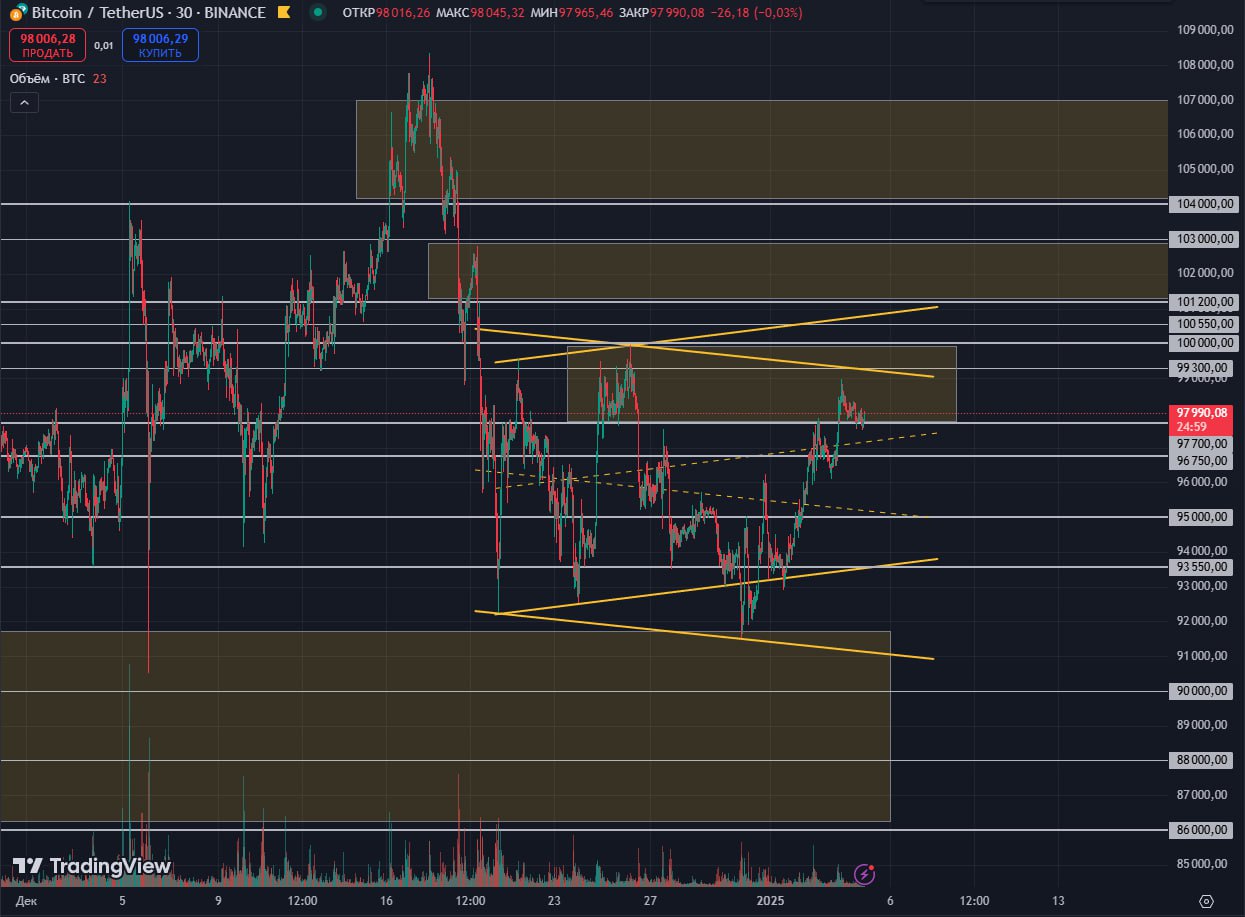Open chart settings via the hexagon gear icon
Image resolution: width=1245 pixels, height=917 pixels.
1206,901
